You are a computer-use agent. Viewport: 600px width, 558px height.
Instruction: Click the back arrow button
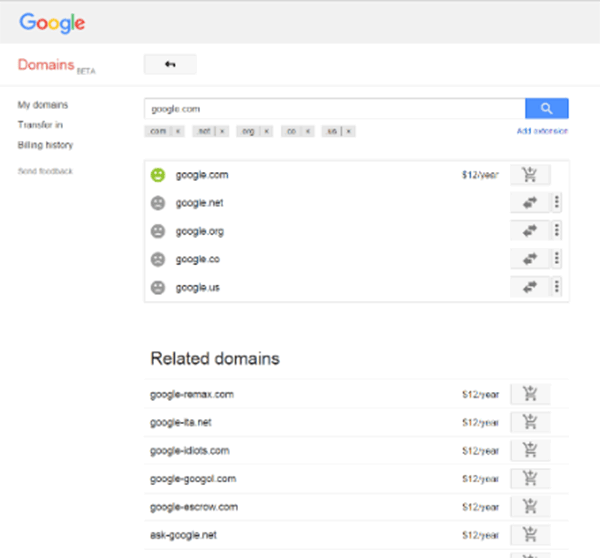point(170,64)
